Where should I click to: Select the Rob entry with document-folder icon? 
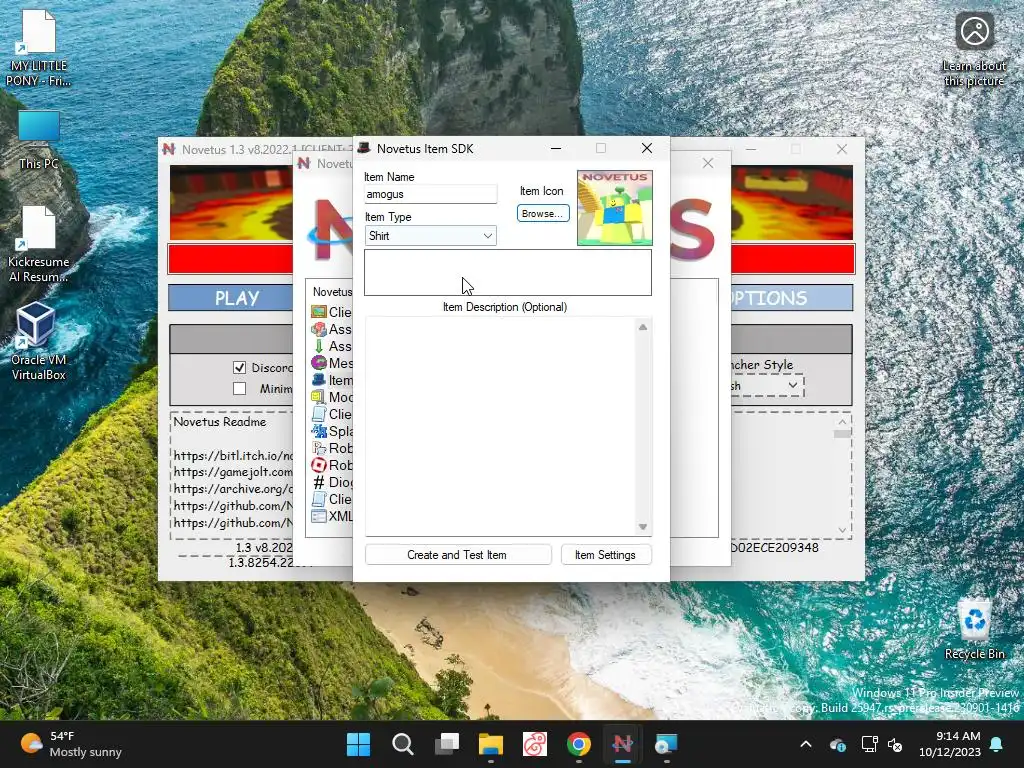coord(332,448)
